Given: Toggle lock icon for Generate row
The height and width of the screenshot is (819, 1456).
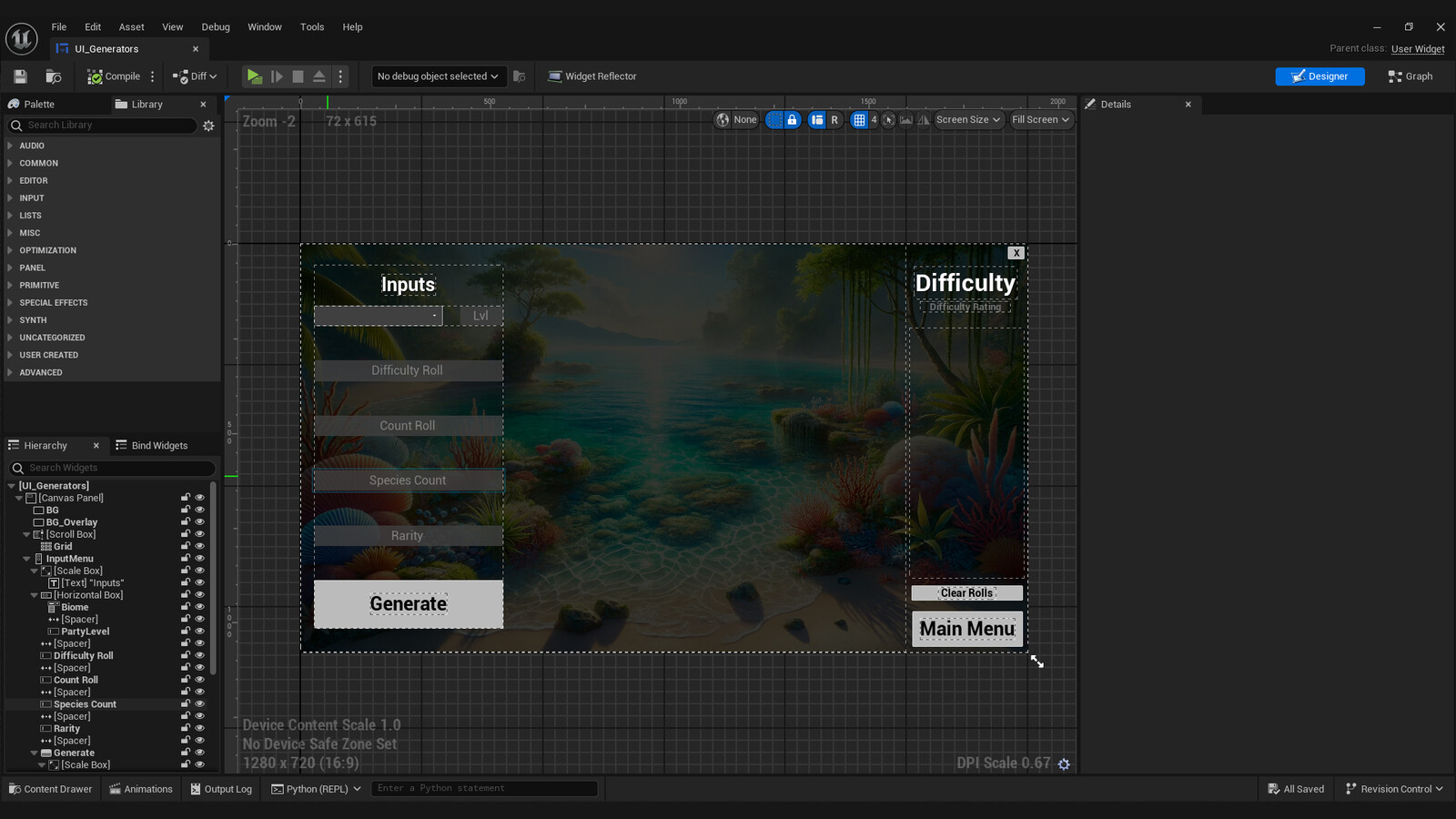Looking at the screenshot, I should 186,753.
